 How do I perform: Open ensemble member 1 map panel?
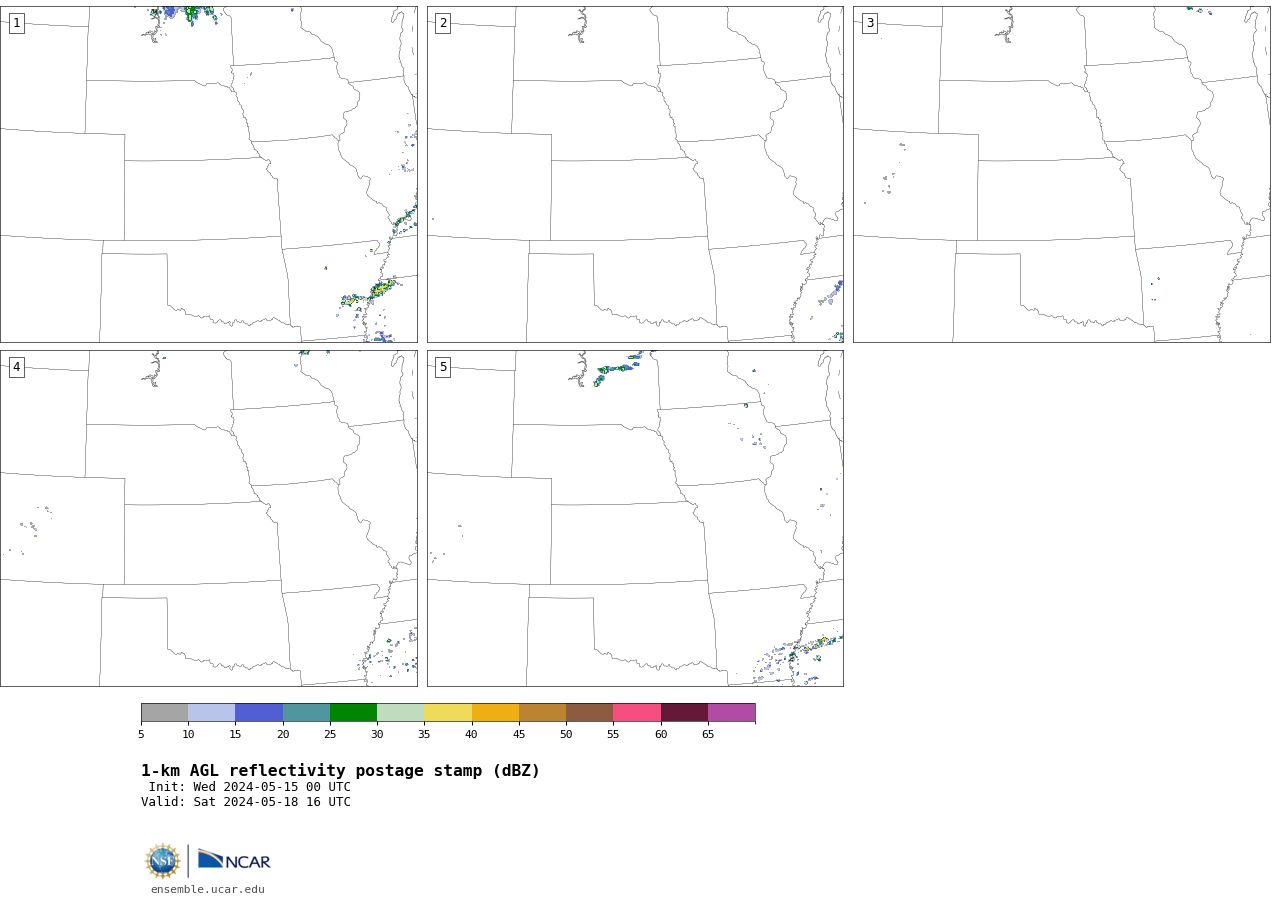click(x=208, y=174)
